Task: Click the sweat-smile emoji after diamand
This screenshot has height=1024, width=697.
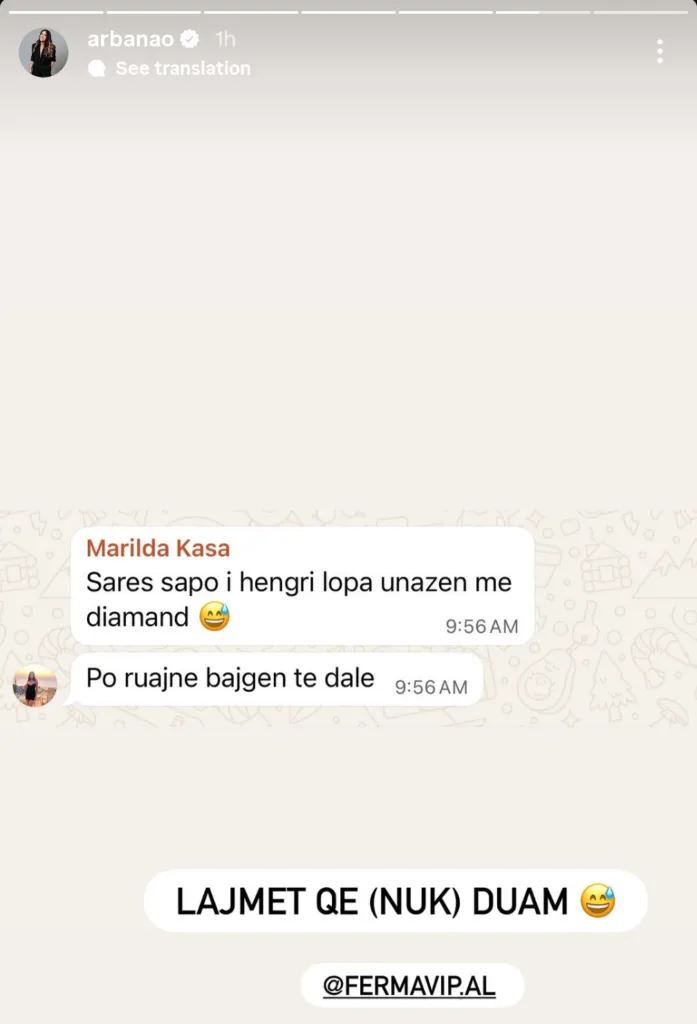Action: 214,616
